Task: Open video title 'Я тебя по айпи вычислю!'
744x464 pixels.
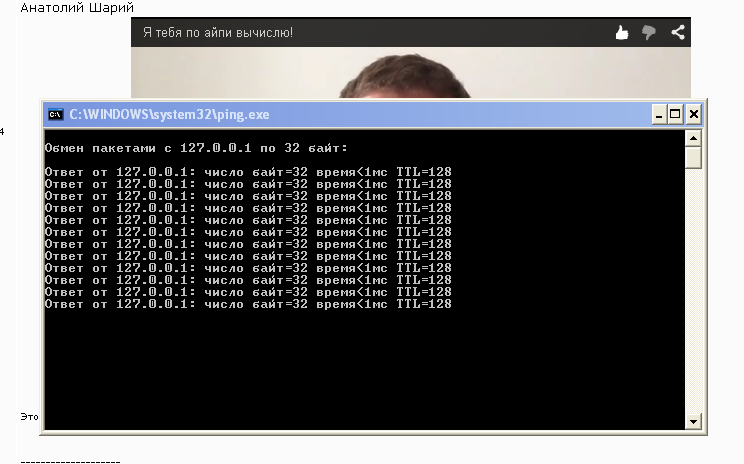Action: pos(218,33)
